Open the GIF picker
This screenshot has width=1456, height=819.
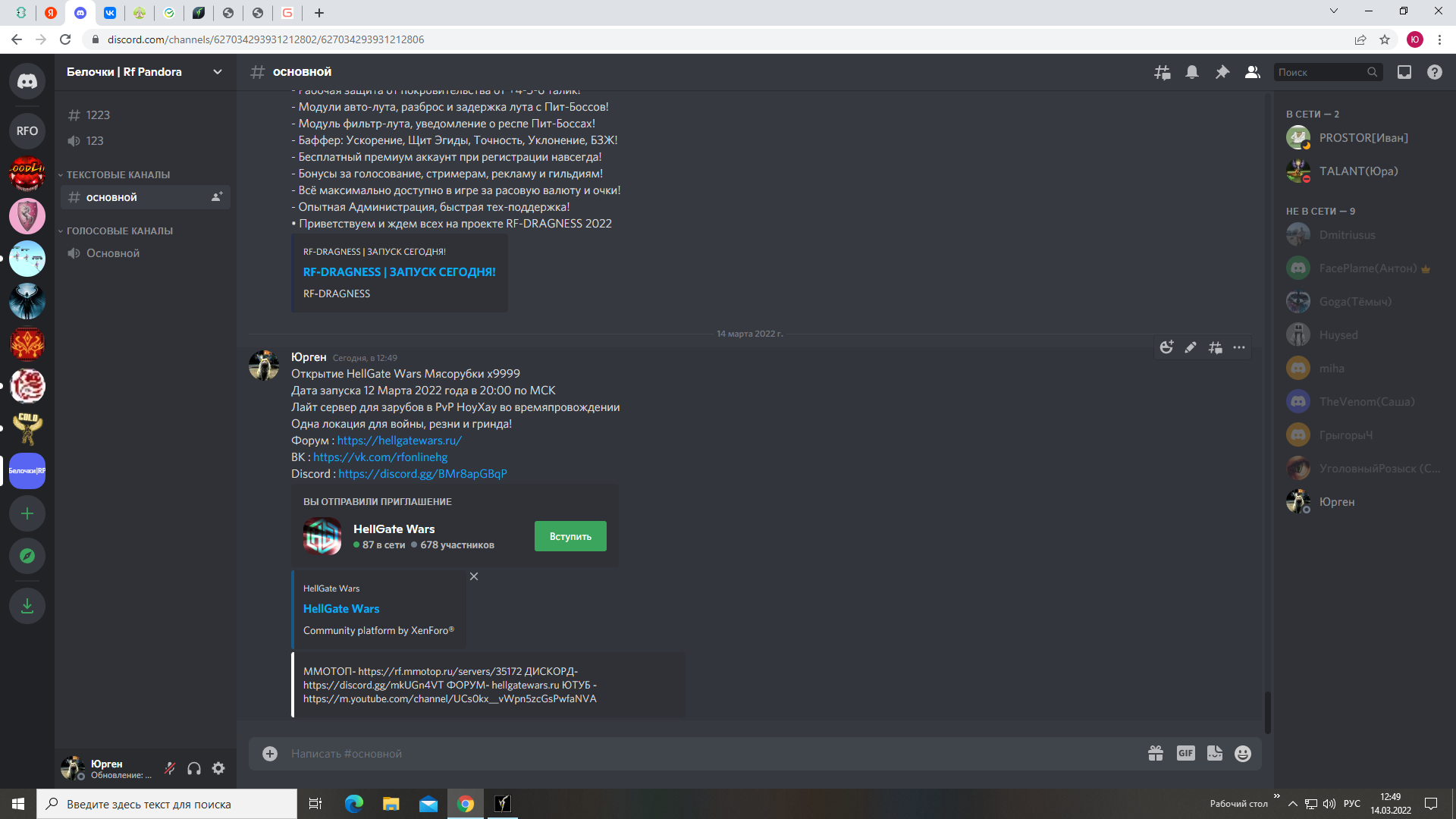1186,753
